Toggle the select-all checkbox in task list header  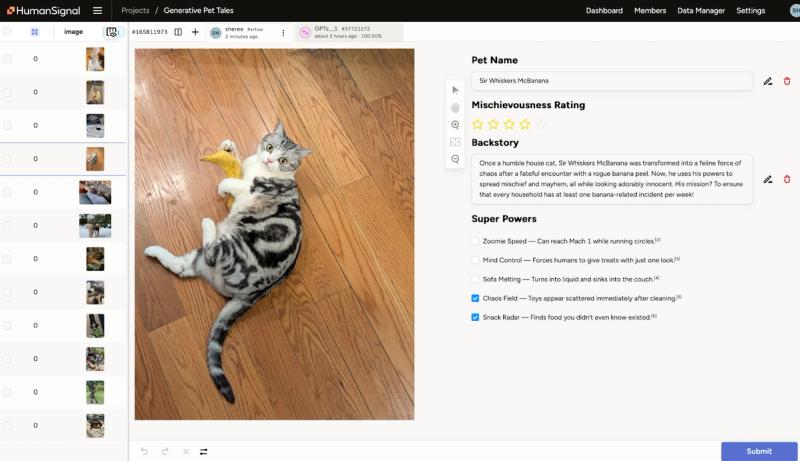pos(7,32)
